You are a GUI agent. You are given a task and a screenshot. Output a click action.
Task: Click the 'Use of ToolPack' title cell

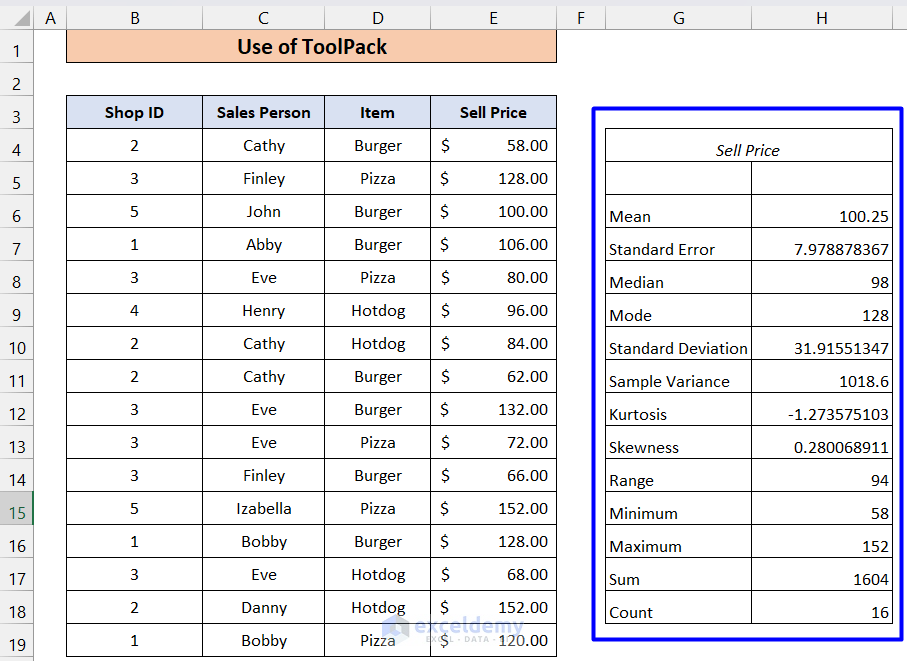pyautogui.click(x=311, y=47)
